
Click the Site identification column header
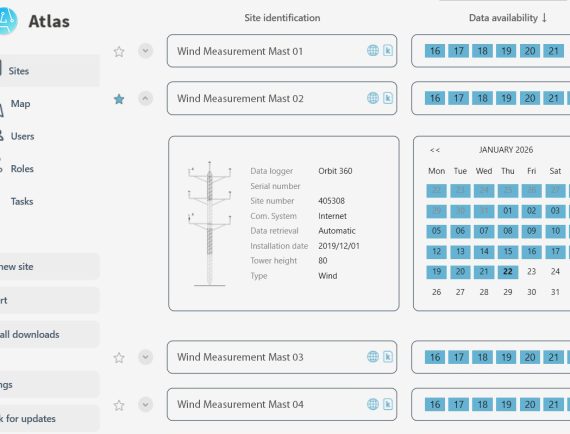tap(282, 18)
